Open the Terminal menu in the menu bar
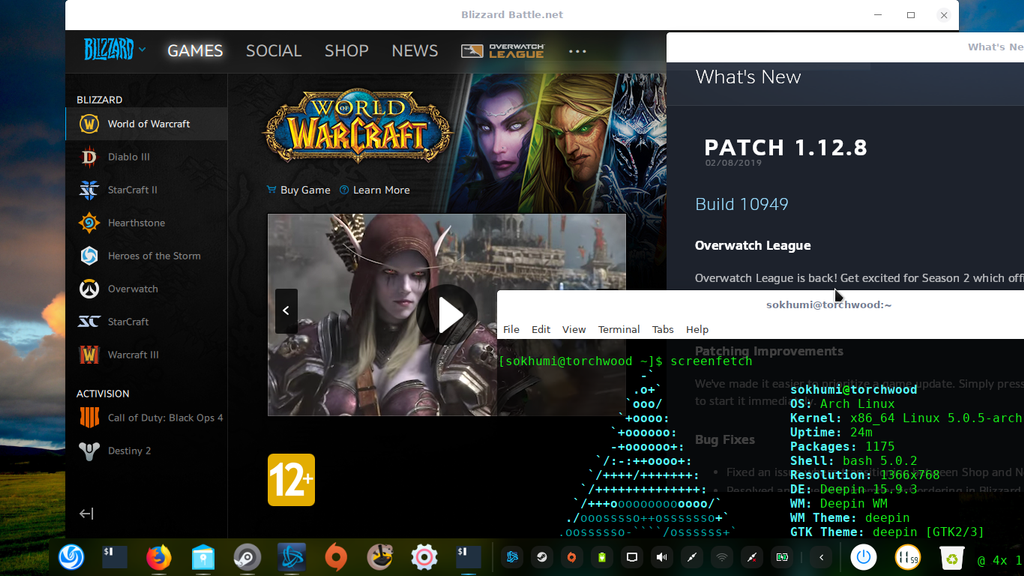The width and height of the screenshot is (1024, 576). pyautogui.click(x=618, y=330)
